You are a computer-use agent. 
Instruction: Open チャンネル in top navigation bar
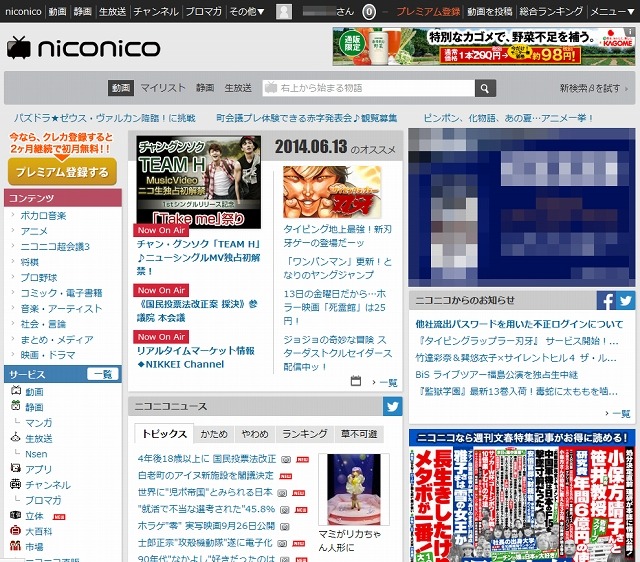pos(156,11)
